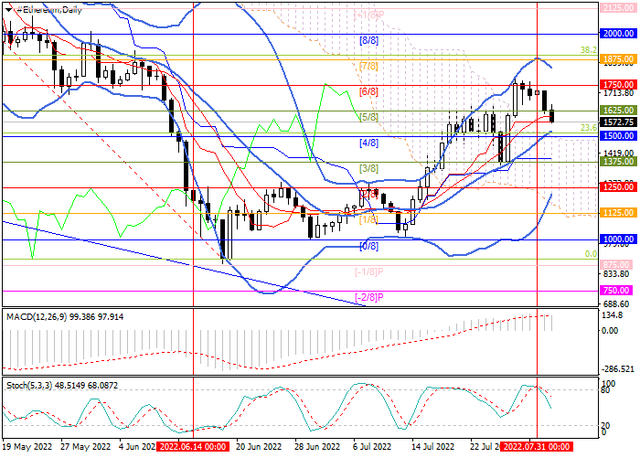
Task: Click the magenta 750.00 price label
Action: pos(614,290)
